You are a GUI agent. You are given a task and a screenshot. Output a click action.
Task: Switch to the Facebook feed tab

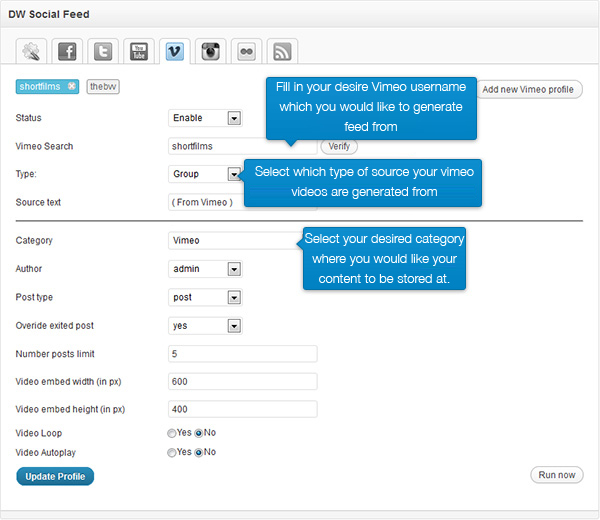(x=67, y=51)
